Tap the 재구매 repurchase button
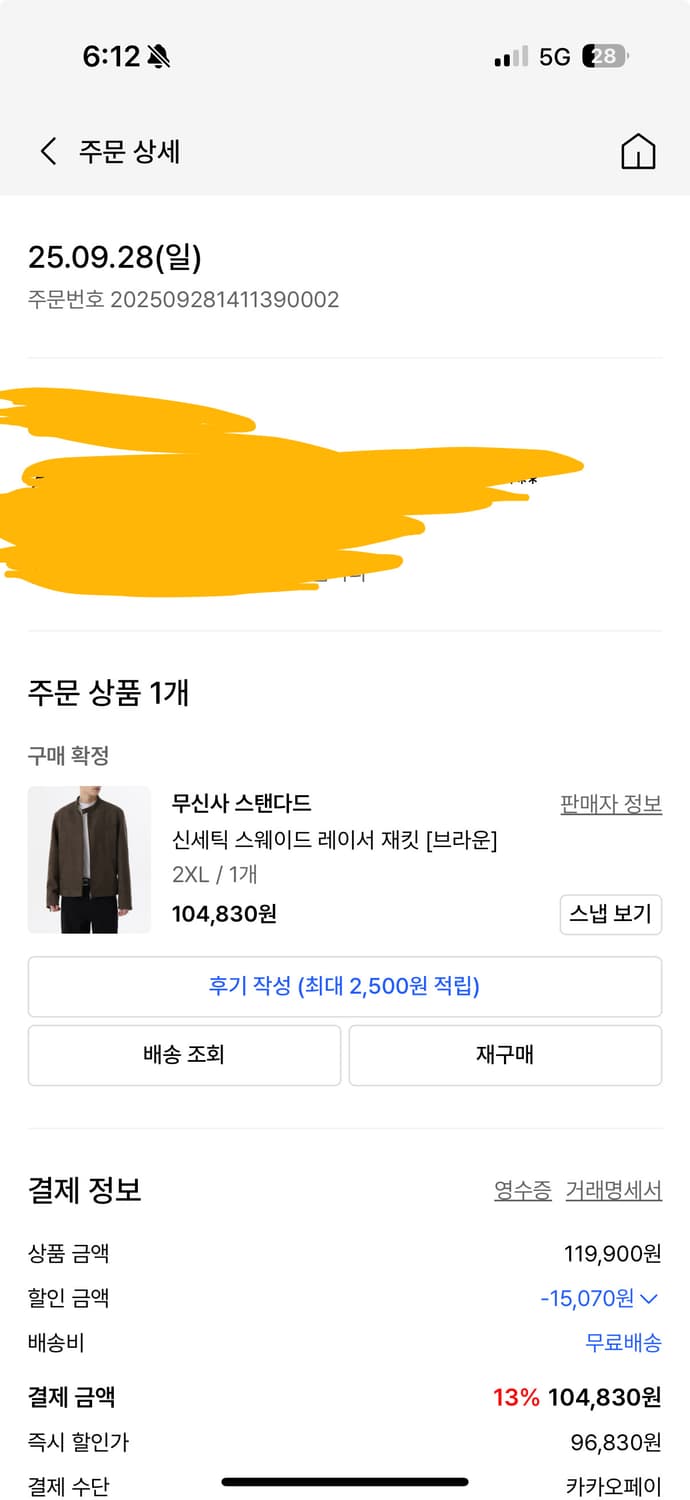Image resolution: width=690 pixels, height=1500 pixels. point(505,1055)
